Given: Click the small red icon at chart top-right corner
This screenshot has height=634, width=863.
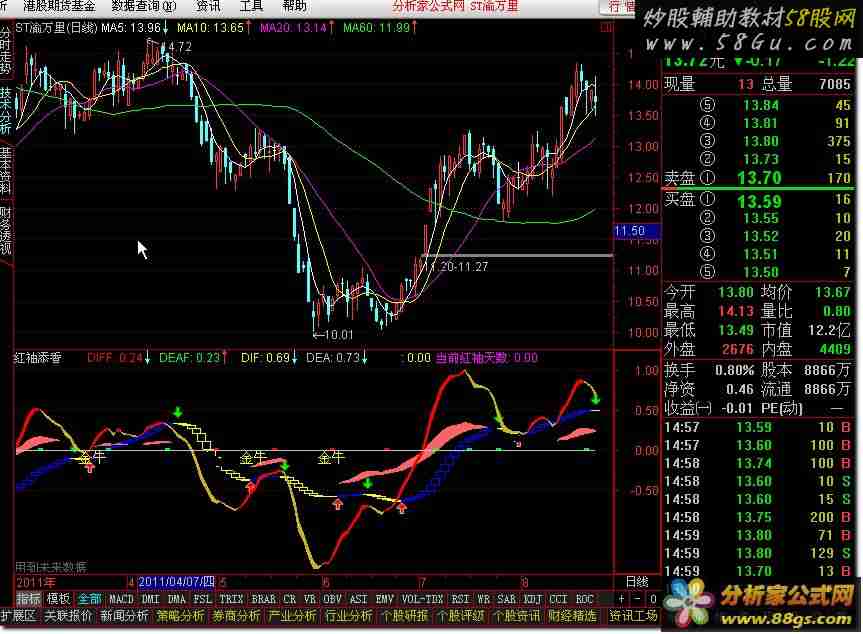Looking at the screenshot, I should click(x=607, y=28).
